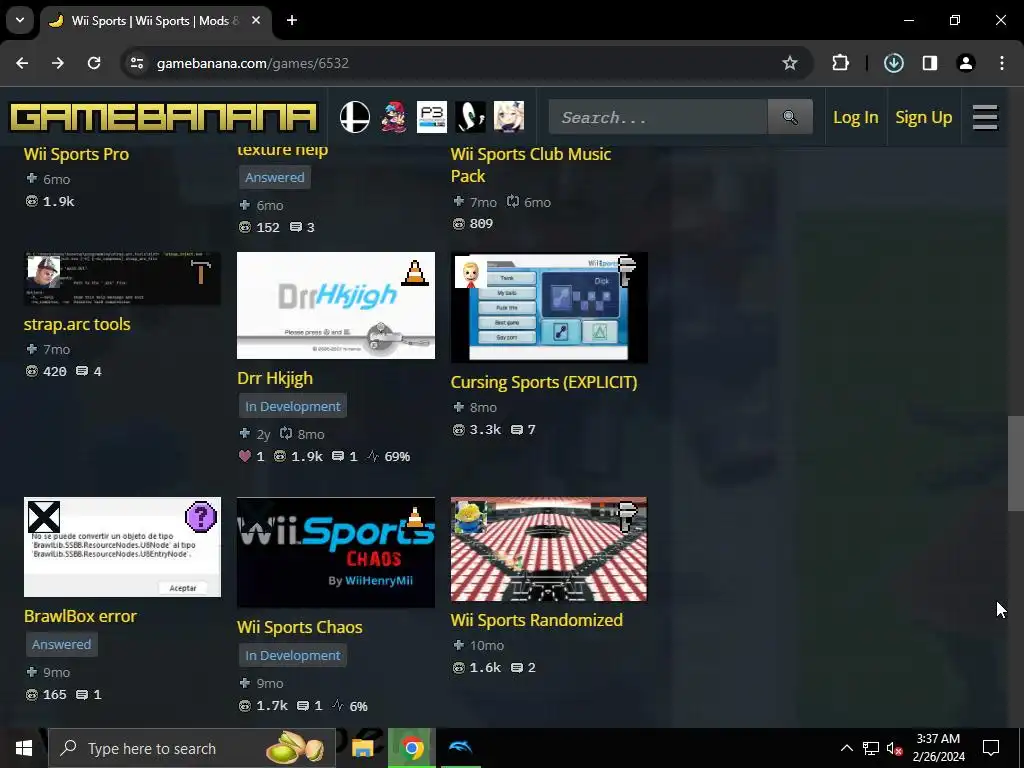Click the search magnifier button

790,117
